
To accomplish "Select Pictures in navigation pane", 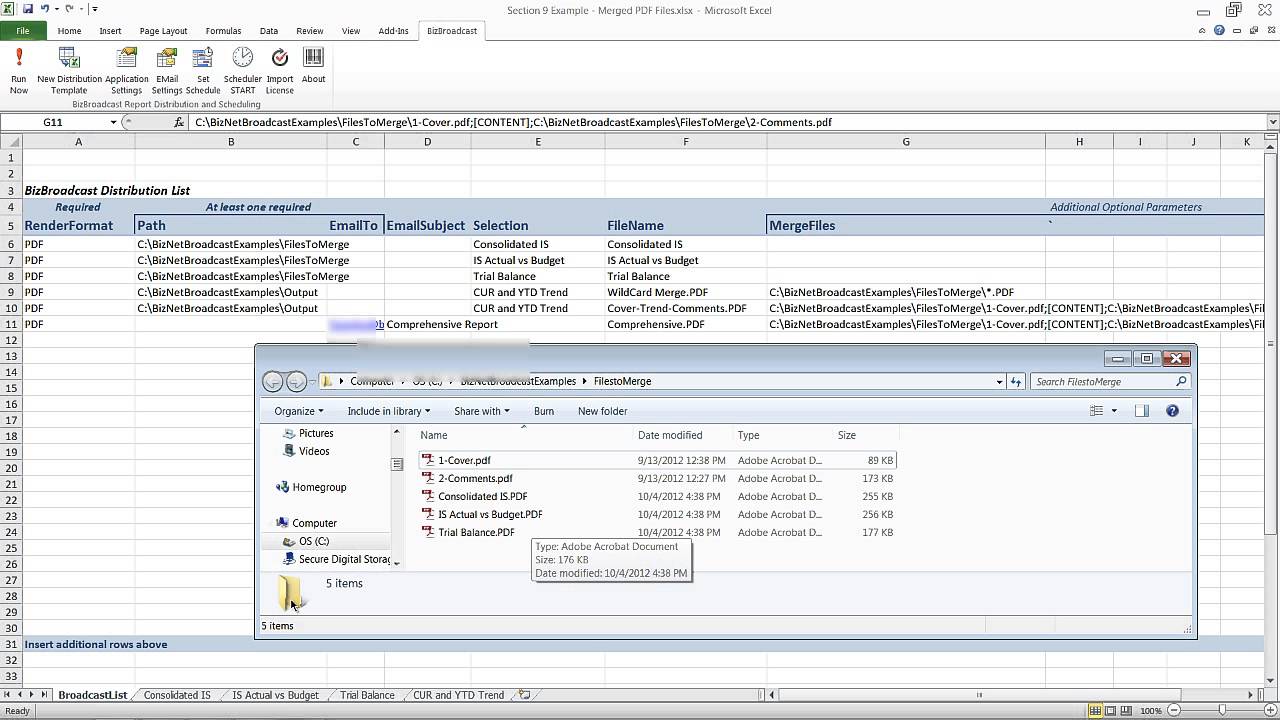I will (x=316, y=433).
